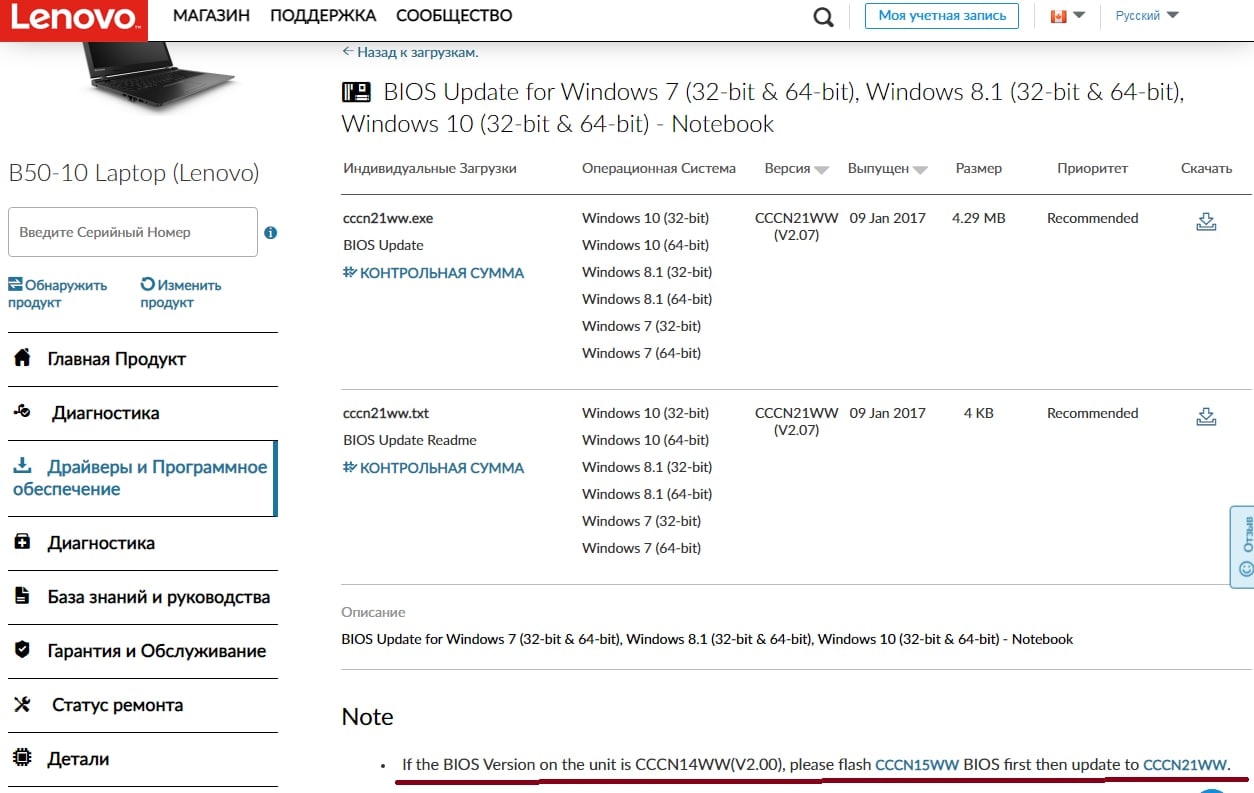Click the Индивидуальные Загрузки column header
The height and width of the screenshot is (793, 1254).
tap(430, 168)
